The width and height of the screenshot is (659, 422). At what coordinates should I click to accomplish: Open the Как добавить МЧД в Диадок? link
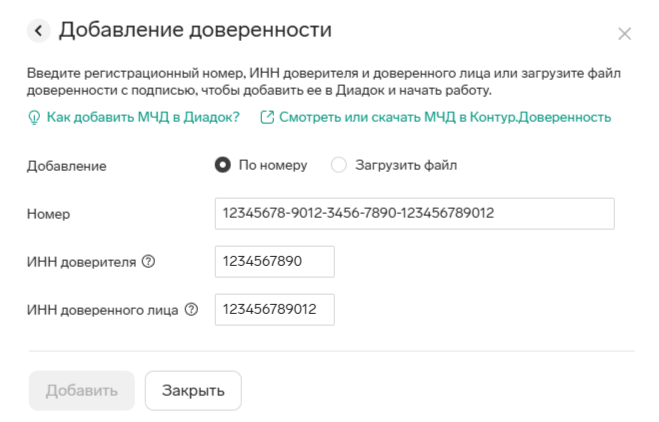click(143, 117)
